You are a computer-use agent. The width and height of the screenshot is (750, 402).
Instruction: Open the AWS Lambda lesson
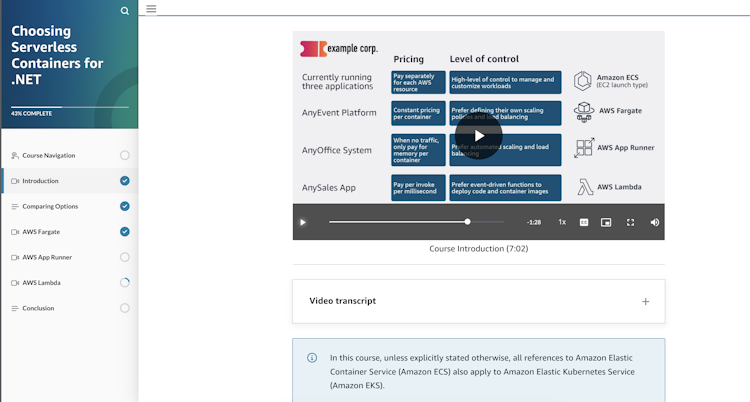click(x=70, y=282)
